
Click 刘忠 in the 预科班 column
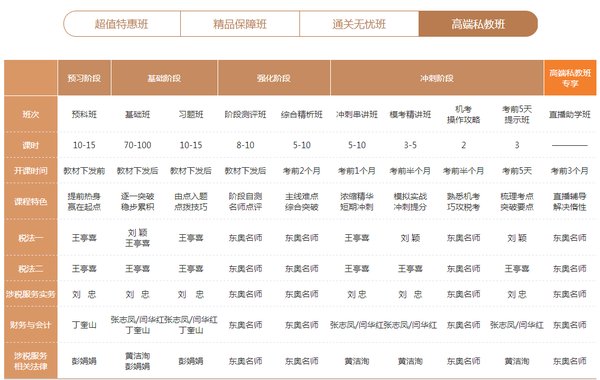pos(84,294)
